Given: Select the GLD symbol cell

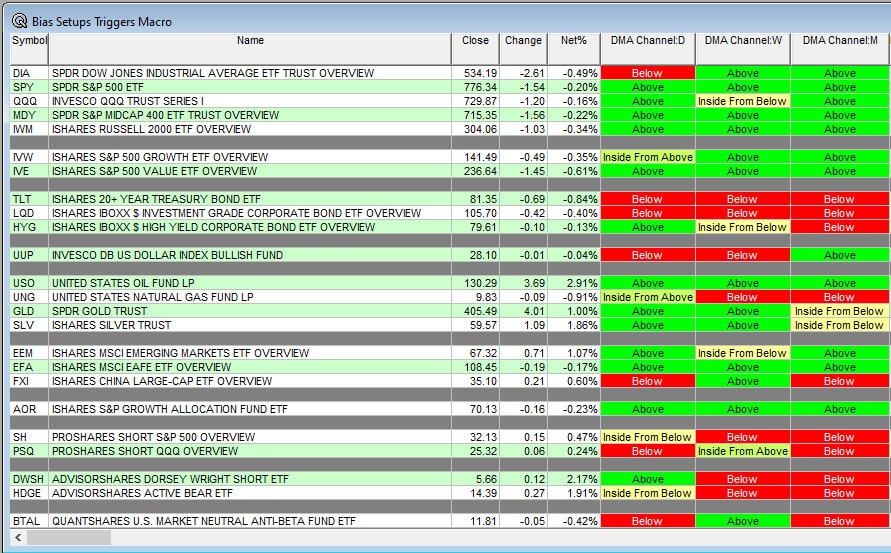Looking at the screenshot, I should coord(30,311).
